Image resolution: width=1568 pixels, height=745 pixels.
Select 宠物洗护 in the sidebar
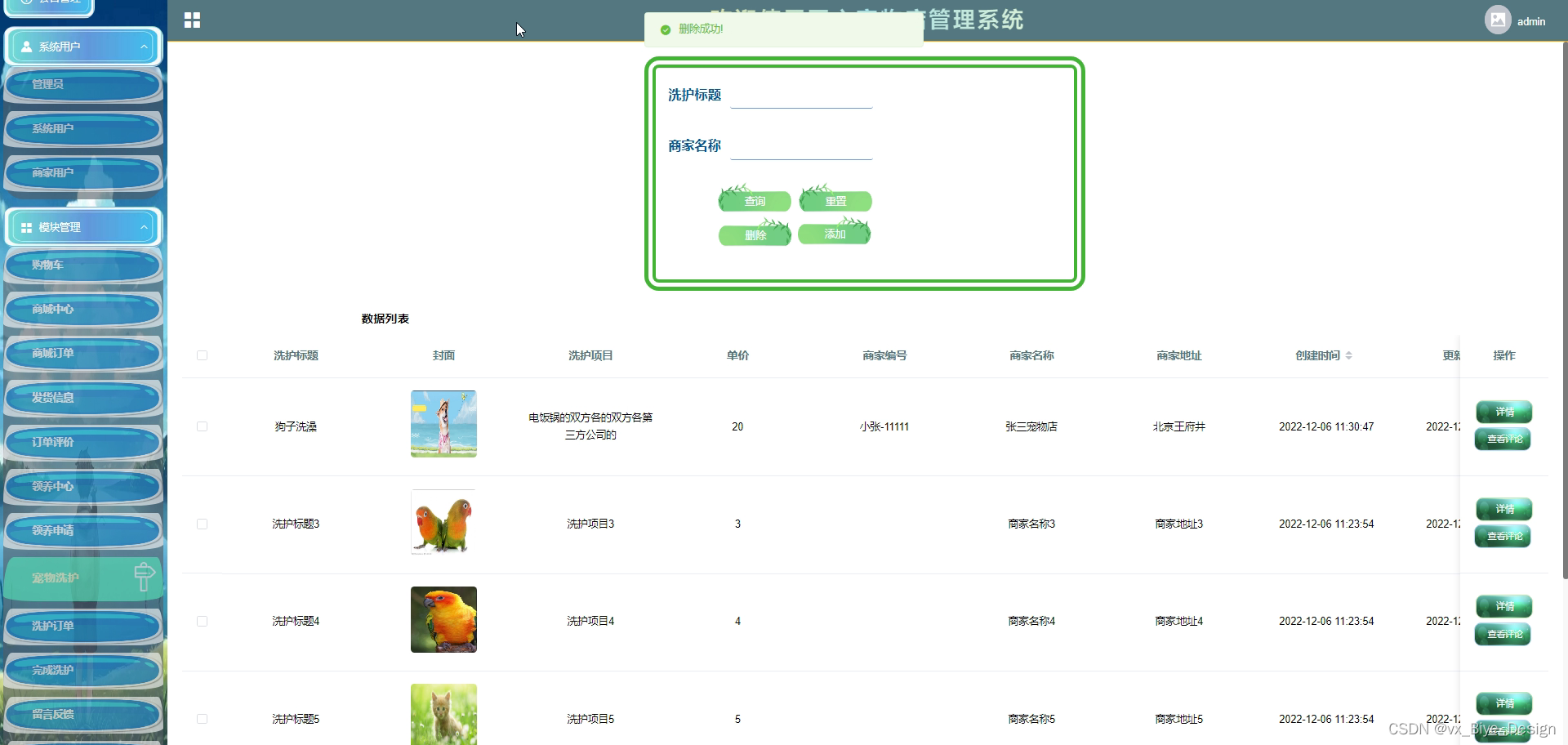pos(83,578)
